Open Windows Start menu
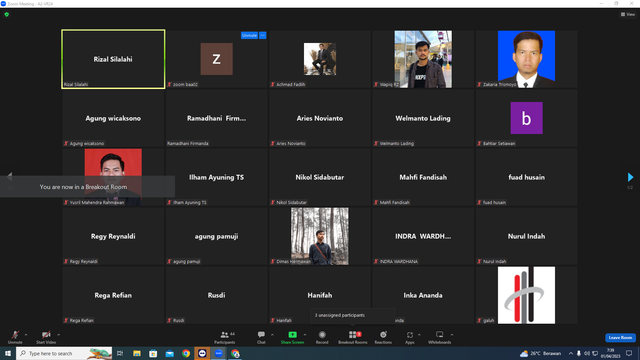This screenshot has height=360, width=640. [x=8, y=353]
